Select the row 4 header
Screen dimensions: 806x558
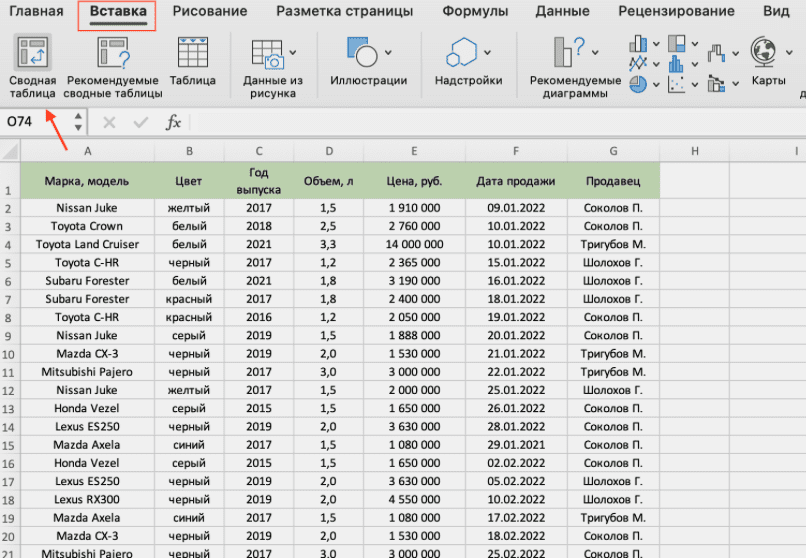point(9,244)
